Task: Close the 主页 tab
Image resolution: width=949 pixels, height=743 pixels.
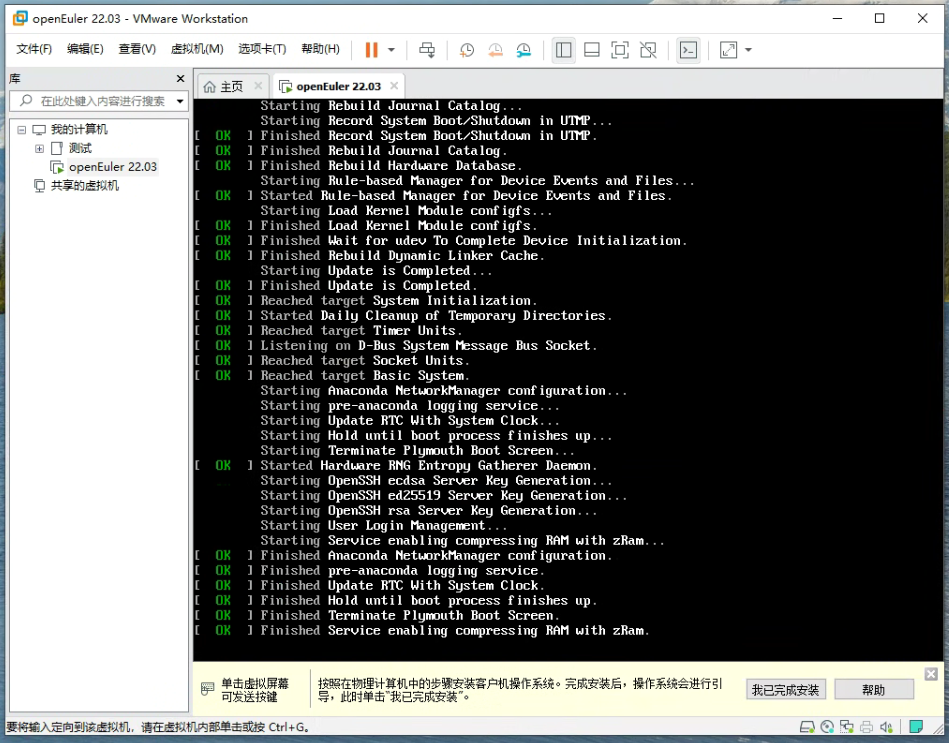Action: [x=258, y=86]
